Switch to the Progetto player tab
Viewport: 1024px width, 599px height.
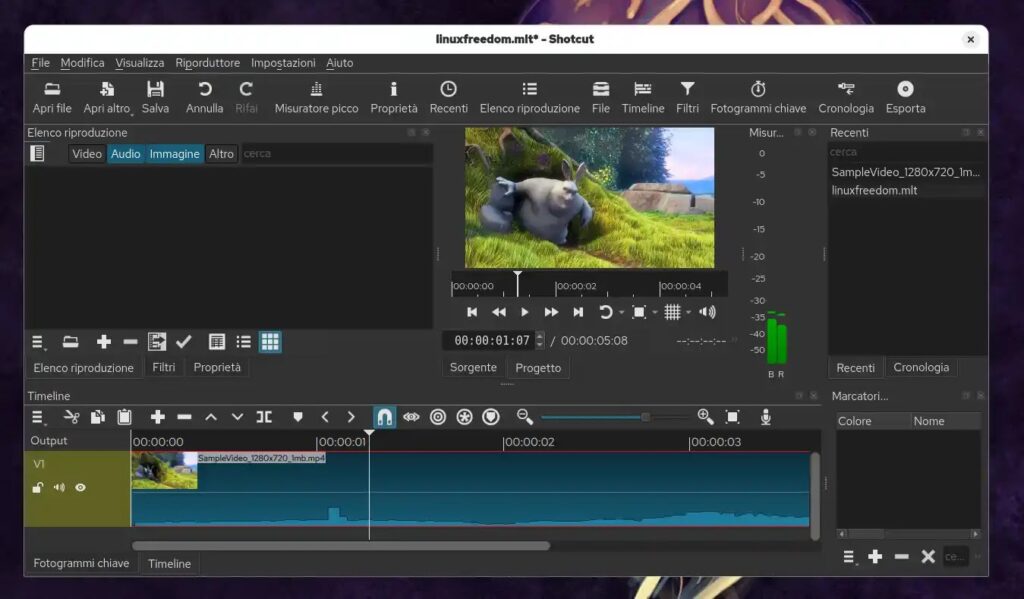[538, 368]
